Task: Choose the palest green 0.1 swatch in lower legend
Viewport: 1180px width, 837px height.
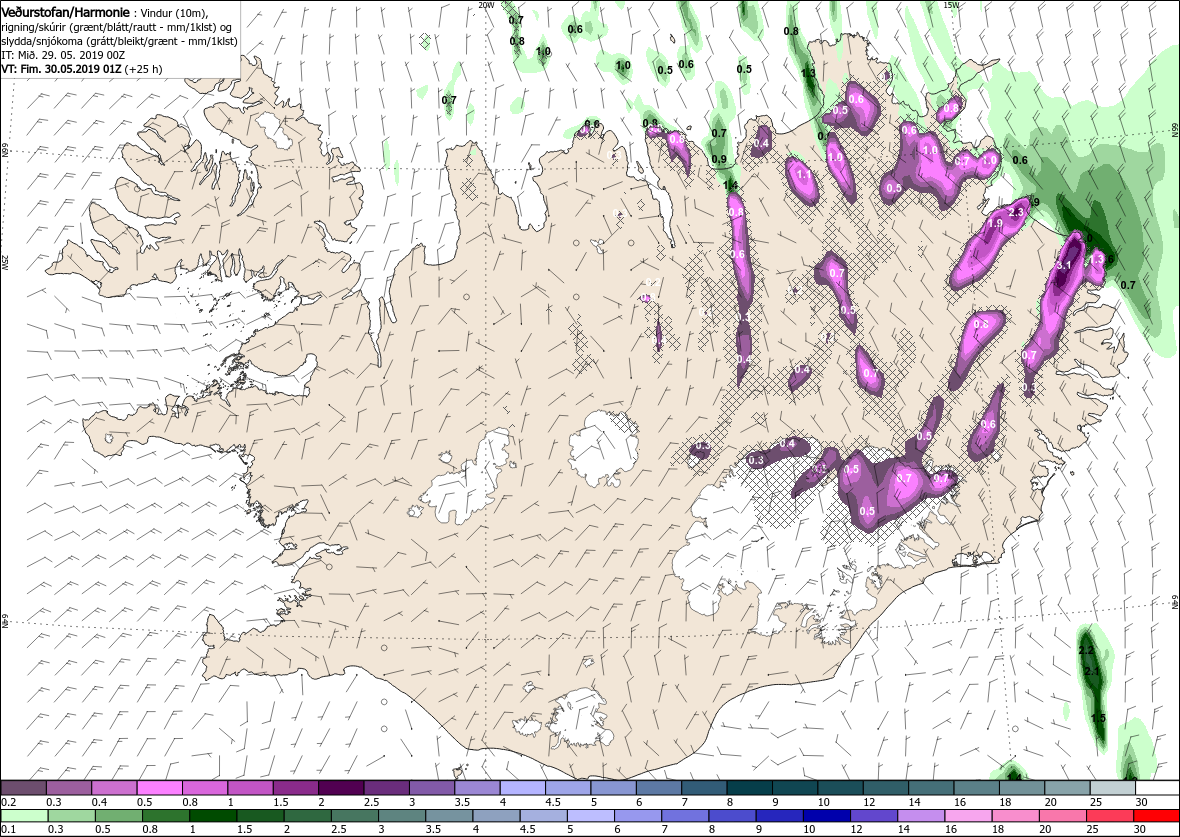Action: pyautogui.click(x=24, y=816)
